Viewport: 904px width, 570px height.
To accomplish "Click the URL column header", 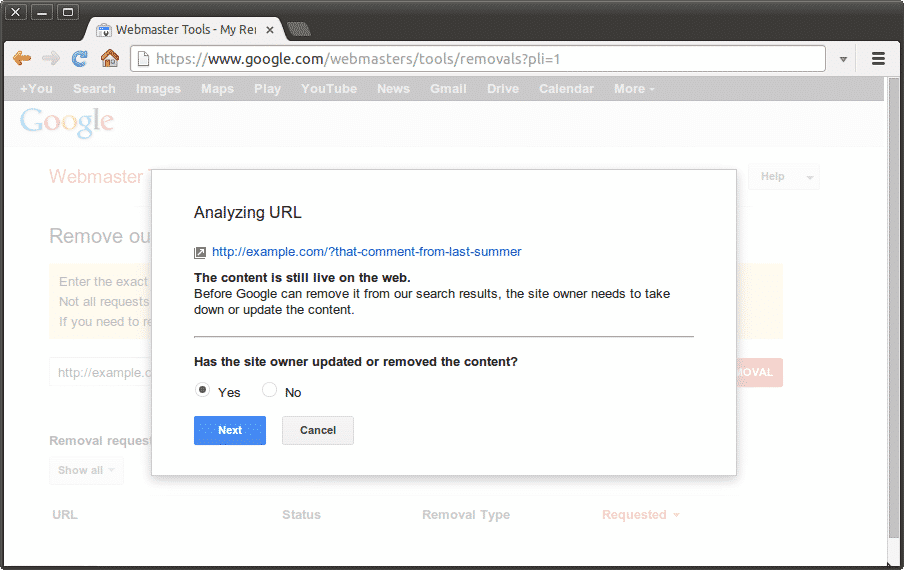I will [65, 515].
